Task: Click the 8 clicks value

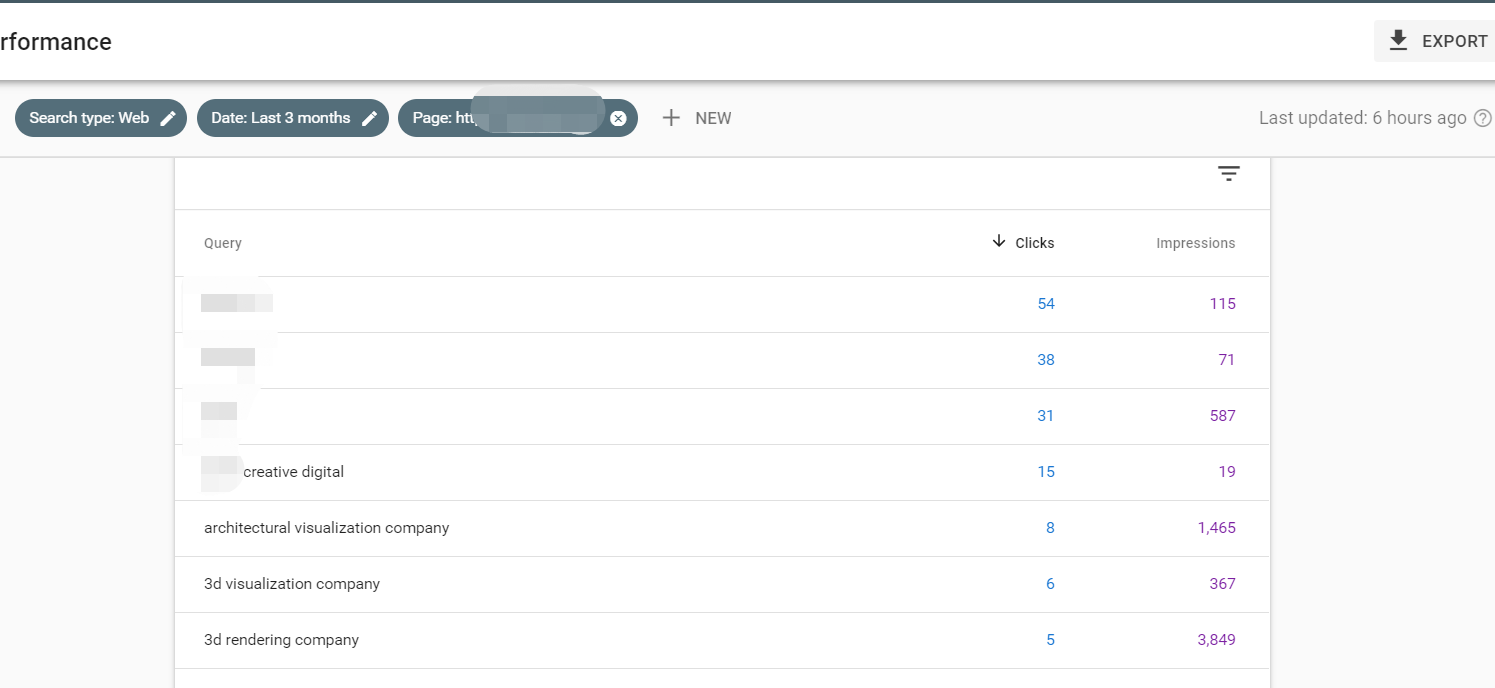Action: (1050, 528)
